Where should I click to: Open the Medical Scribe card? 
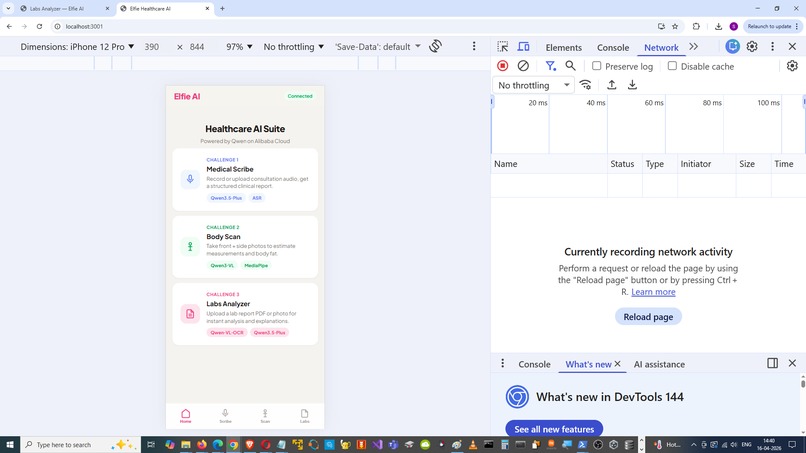point(245,179)
